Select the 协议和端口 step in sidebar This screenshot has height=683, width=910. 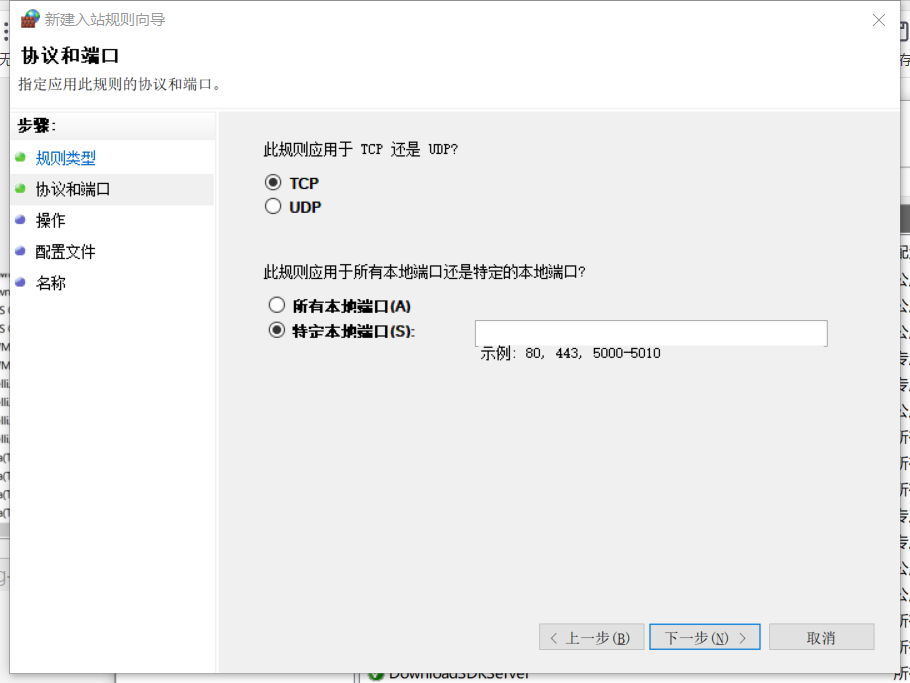(x=73, y=189)
